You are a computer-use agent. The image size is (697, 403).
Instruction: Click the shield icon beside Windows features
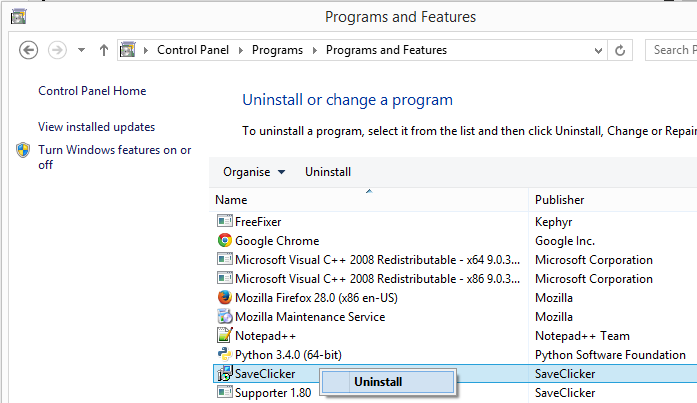coord(23,150)
